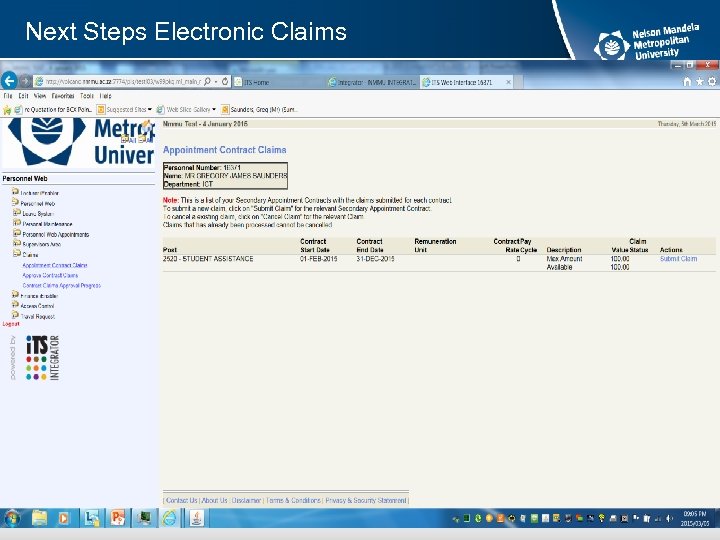Open PowerPoint from the taskbar
This screenshot has width=720, height=540.
[x=118, y=518]
